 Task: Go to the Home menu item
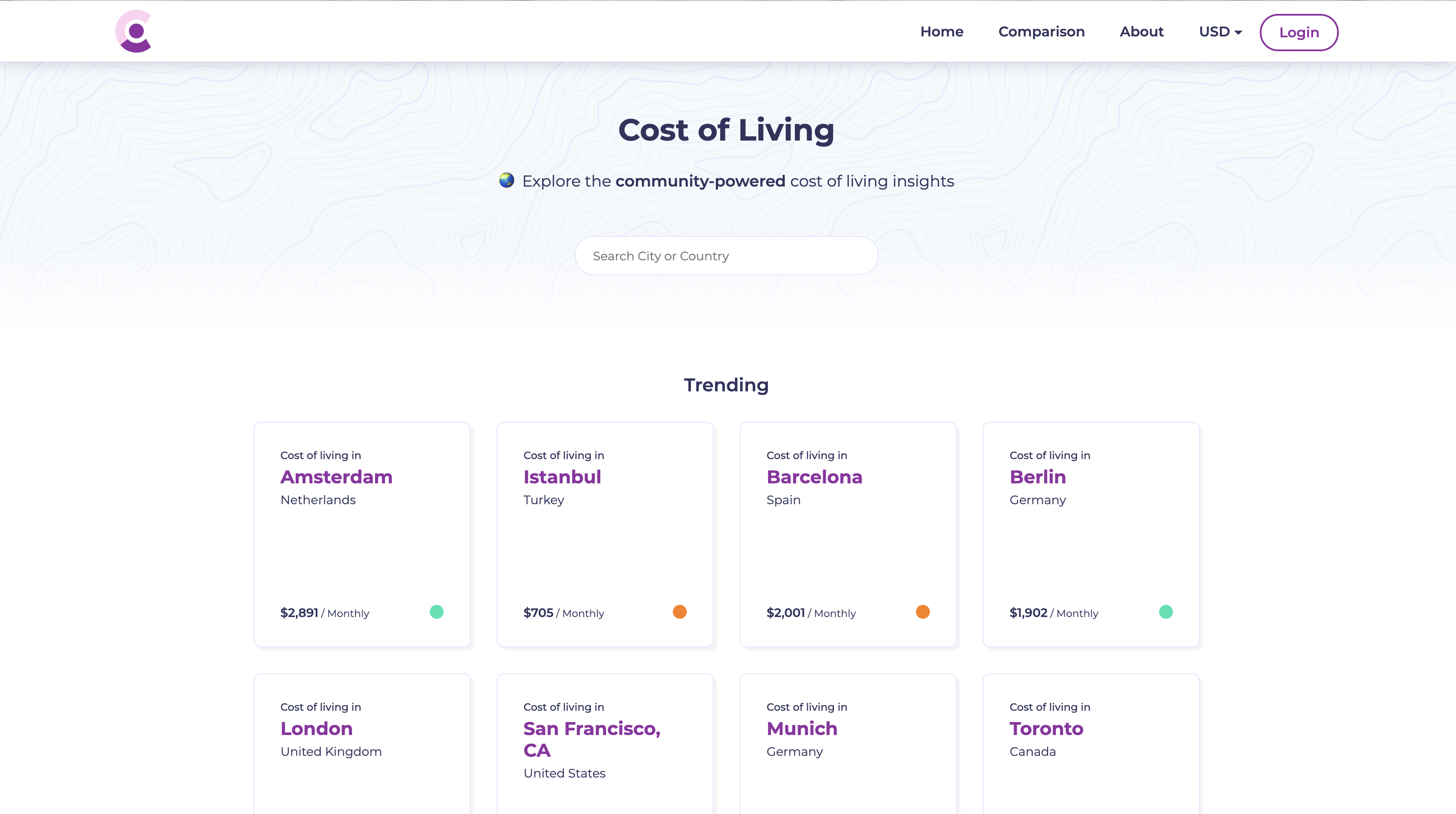point(942,32)
